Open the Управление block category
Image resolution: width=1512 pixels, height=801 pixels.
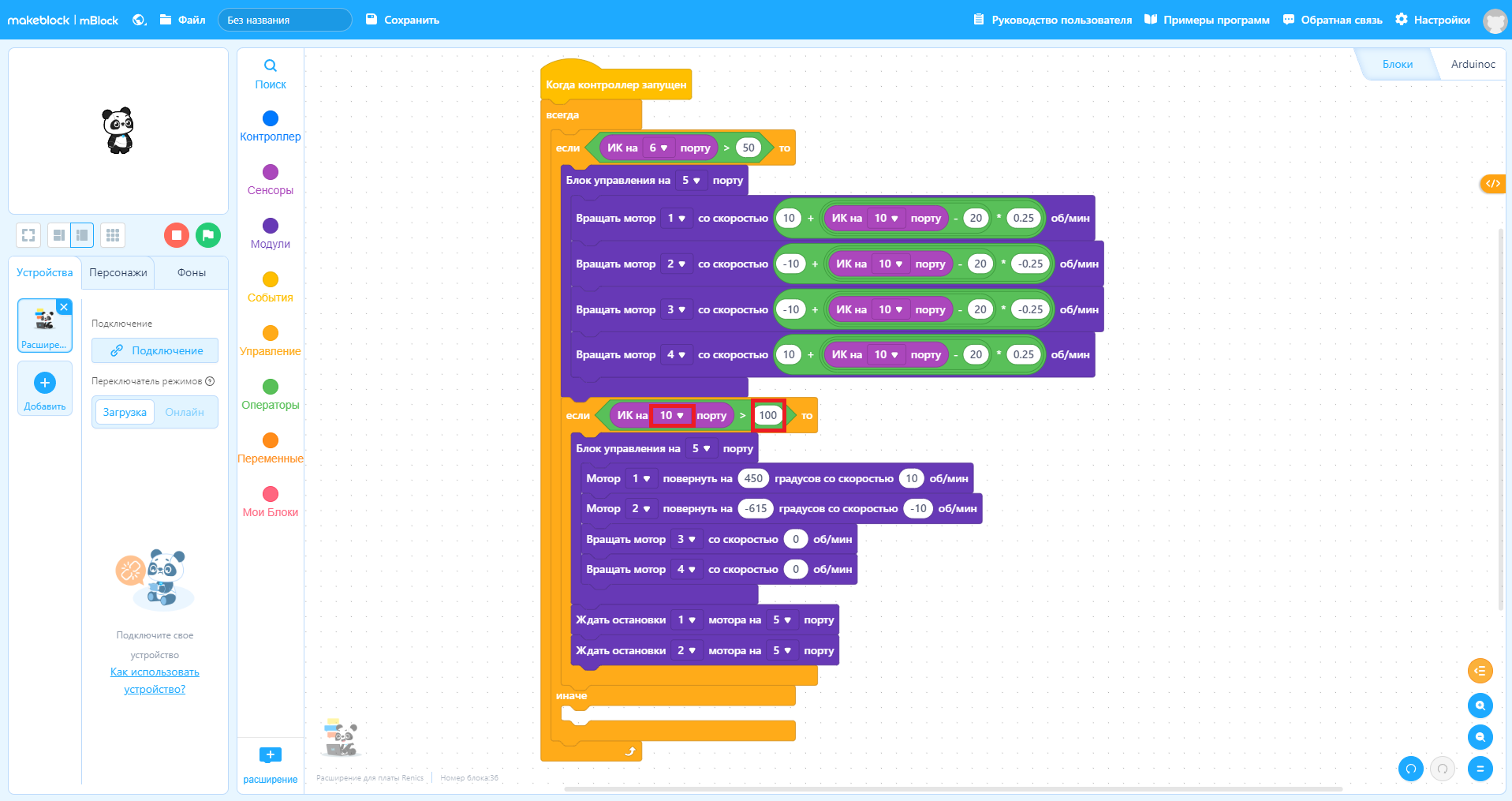pos(271,342)
